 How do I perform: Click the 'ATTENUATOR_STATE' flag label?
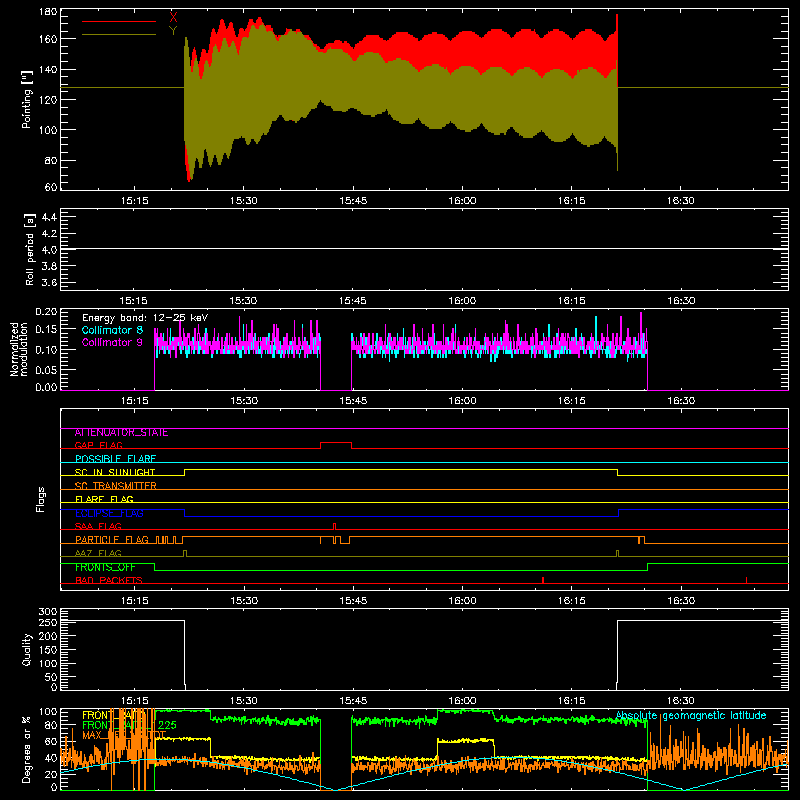coord(121,433)
